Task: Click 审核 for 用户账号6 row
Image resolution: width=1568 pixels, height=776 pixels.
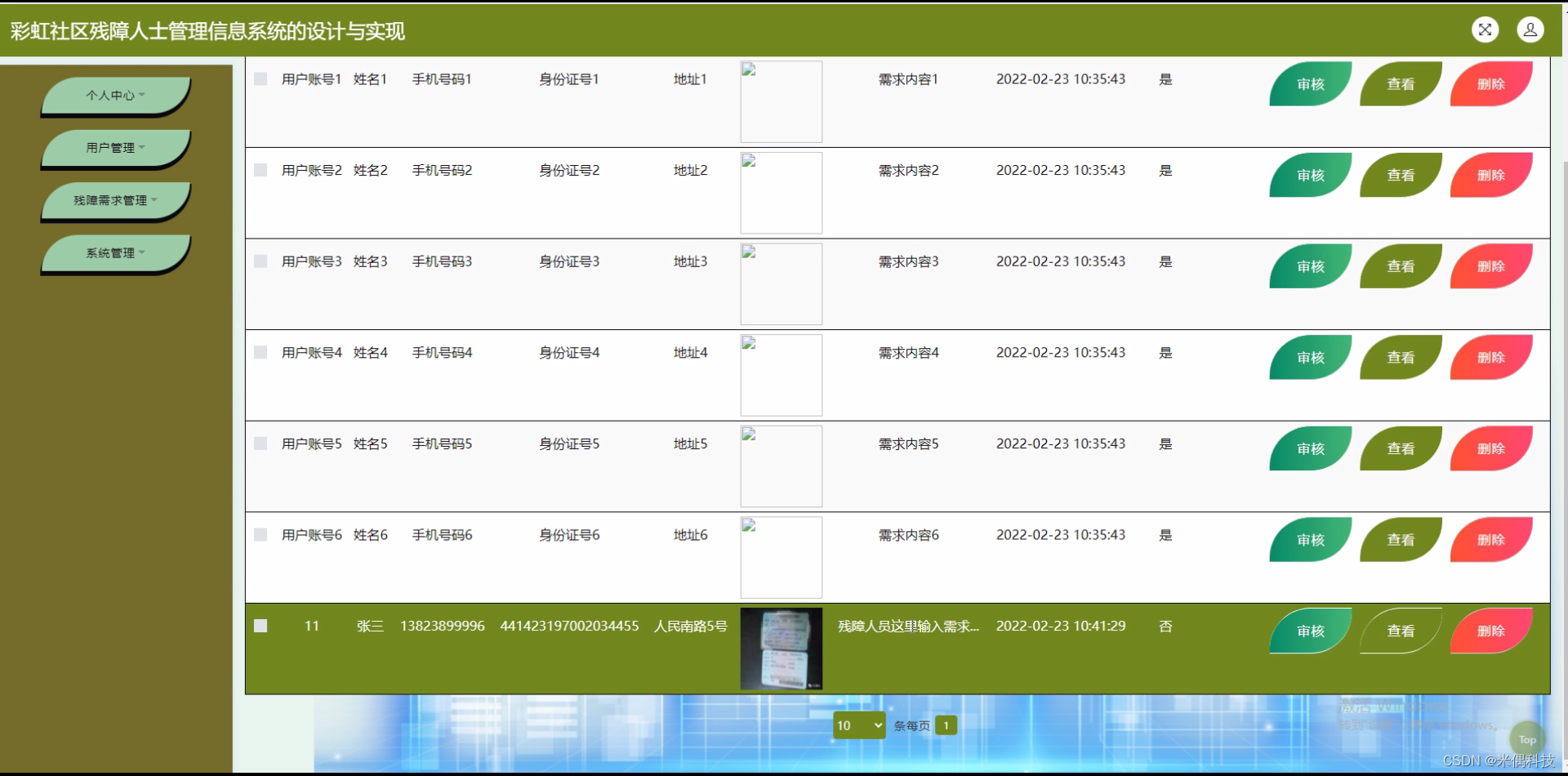Action: coord(1310,540)
